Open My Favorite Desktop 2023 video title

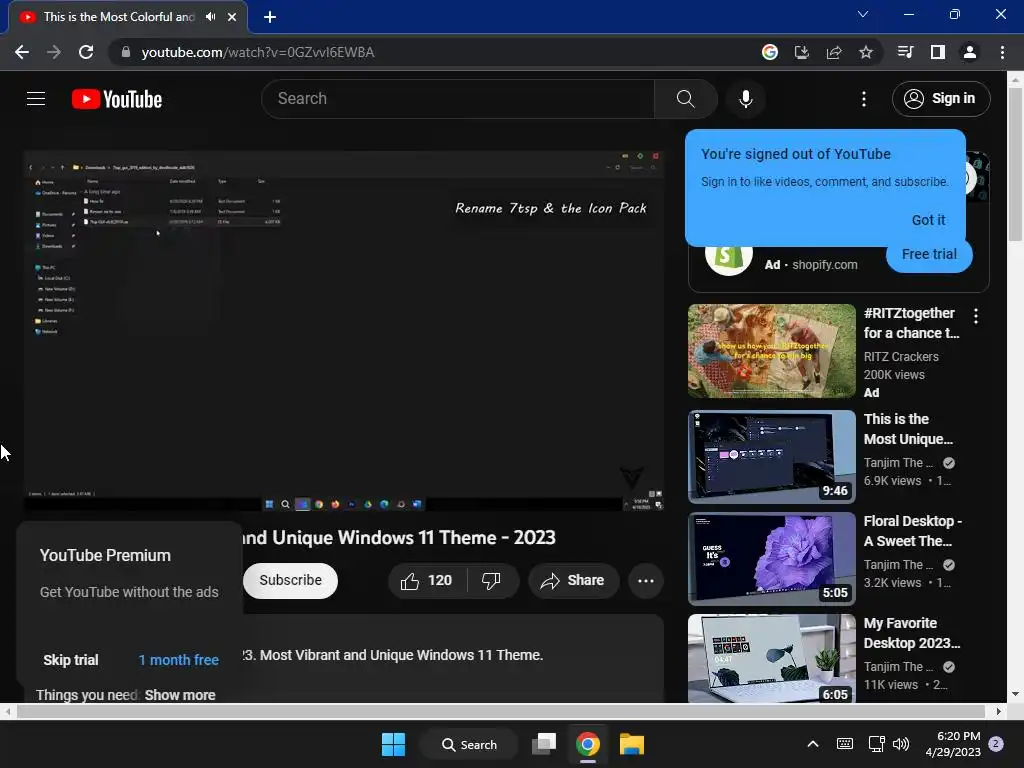click(912, 633)
